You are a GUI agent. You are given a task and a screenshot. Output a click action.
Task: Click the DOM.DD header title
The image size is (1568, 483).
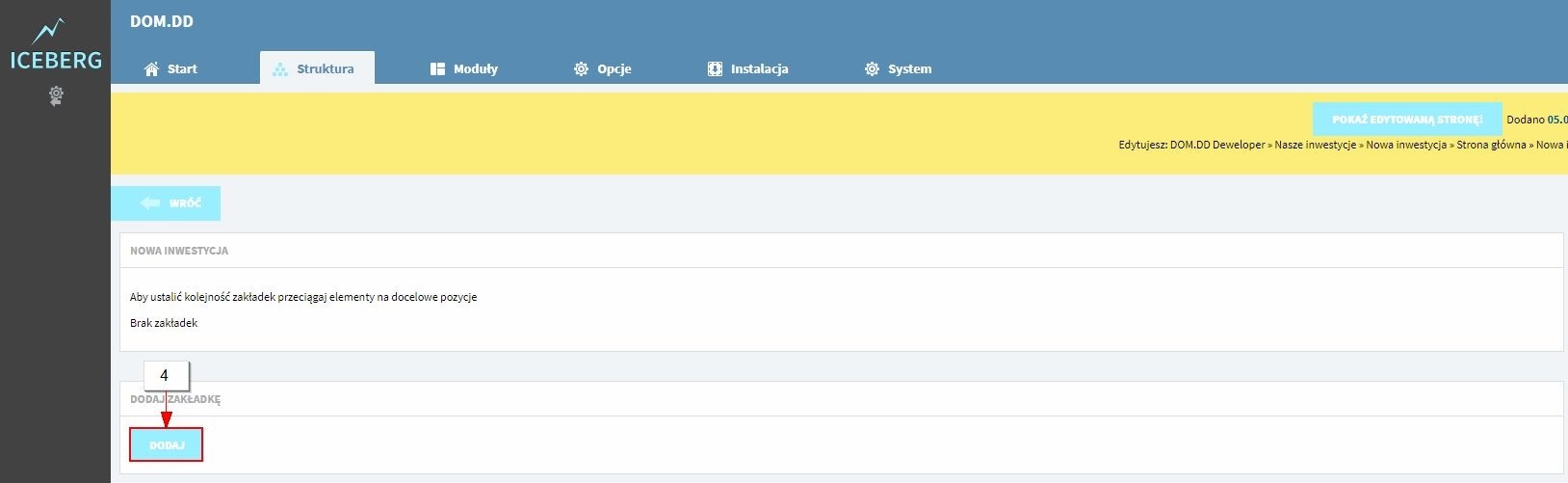pos(162,21)
